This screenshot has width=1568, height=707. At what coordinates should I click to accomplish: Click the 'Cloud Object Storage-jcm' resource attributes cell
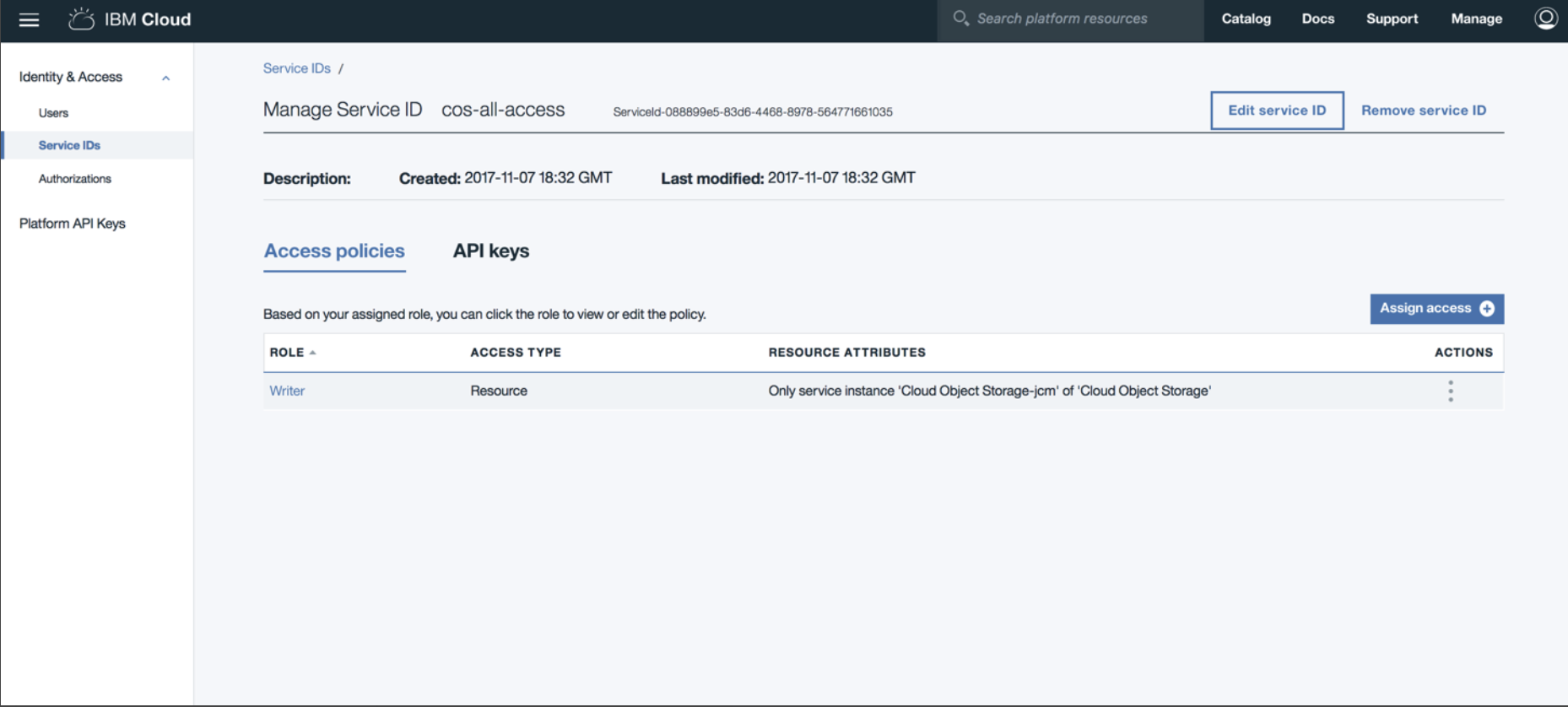pyautogui.click(x=989, y=391)
